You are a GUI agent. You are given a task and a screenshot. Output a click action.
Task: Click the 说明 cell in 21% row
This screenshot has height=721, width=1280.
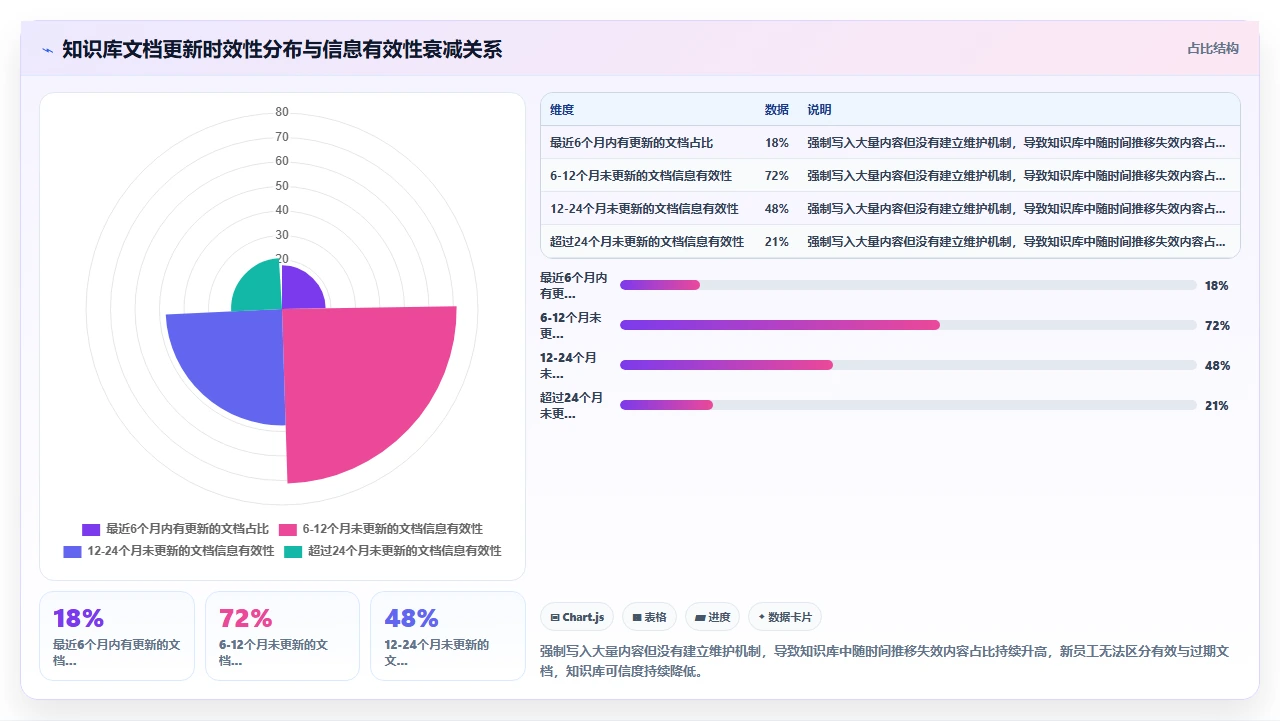(x=1017, y=242)
